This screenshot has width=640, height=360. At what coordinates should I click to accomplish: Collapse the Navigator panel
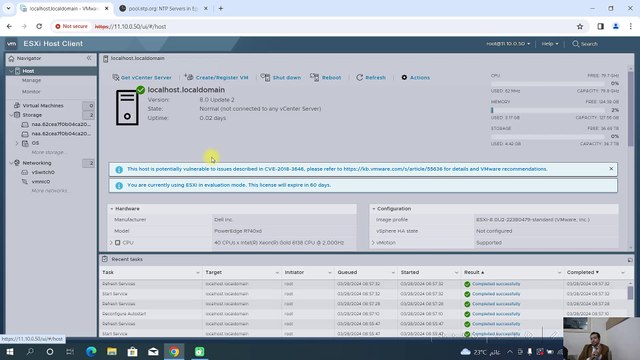click(x=89, y=58)
